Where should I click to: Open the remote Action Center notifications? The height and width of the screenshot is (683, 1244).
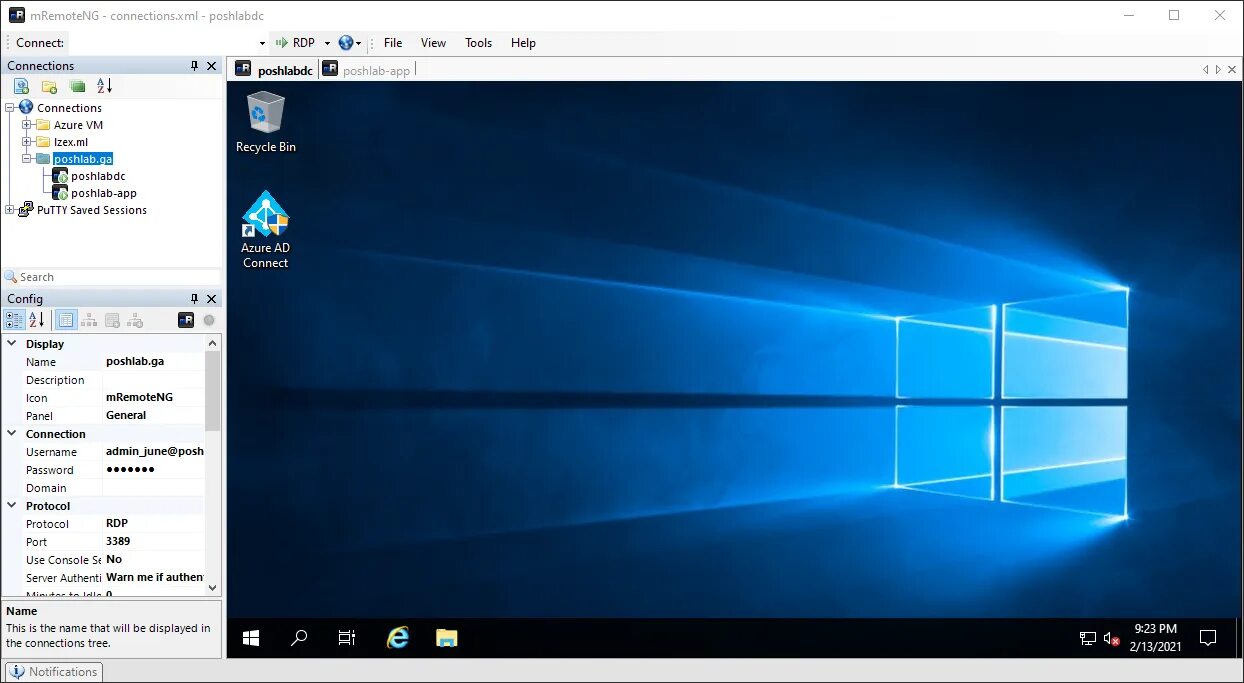click(x=1208, y=638)
